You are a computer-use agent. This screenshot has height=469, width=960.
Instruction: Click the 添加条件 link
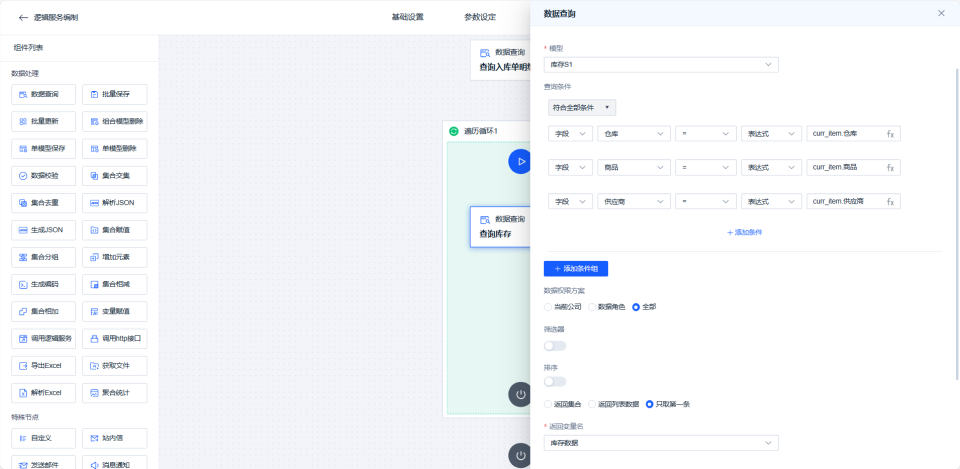(x=744, y=233)
